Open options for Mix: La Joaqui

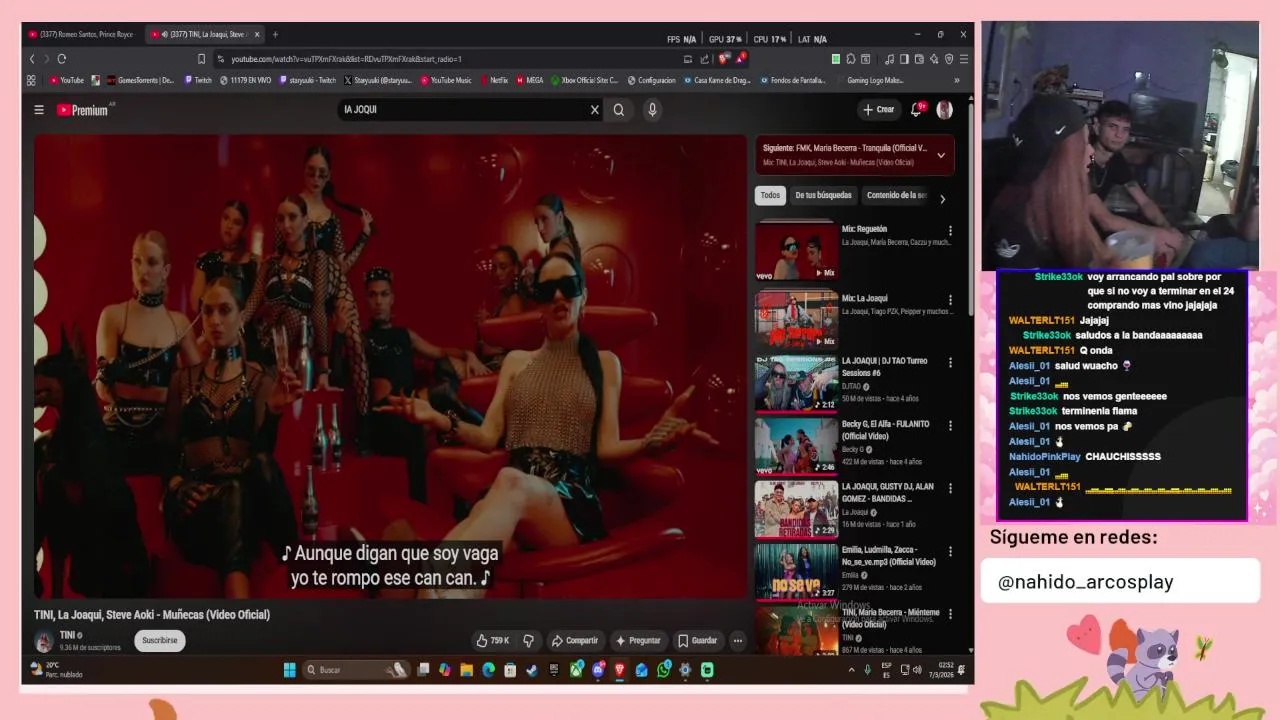coord(950,300)
